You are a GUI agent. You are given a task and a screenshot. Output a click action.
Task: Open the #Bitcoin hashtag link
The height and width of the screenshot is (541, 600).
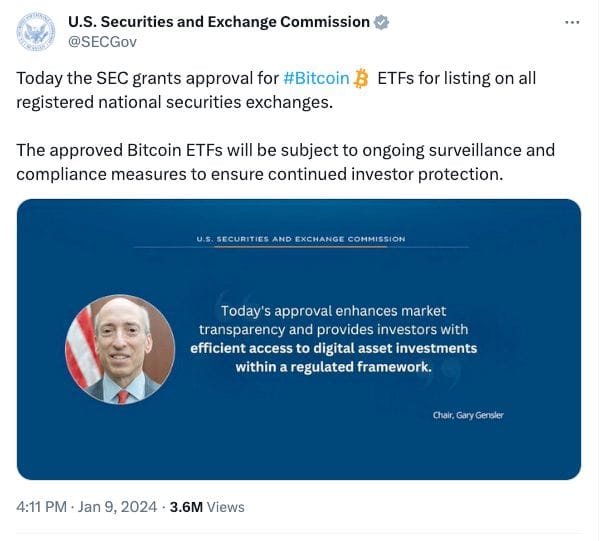coord(316,78)
